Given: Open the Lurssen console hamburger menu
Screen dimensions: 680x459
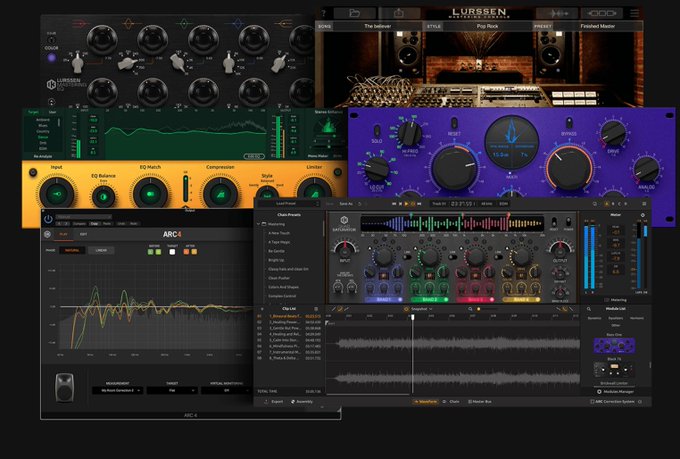Looking at the screenshot, I should (634, 13).
